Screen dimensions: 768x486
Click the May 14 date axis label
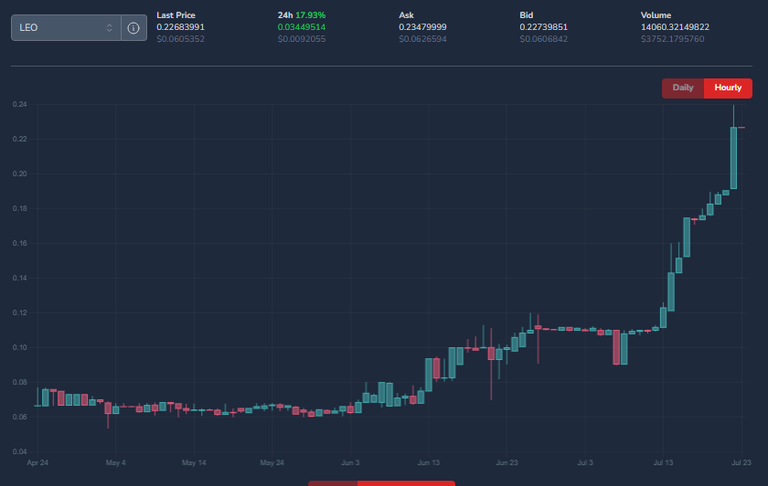click(194, 462)
